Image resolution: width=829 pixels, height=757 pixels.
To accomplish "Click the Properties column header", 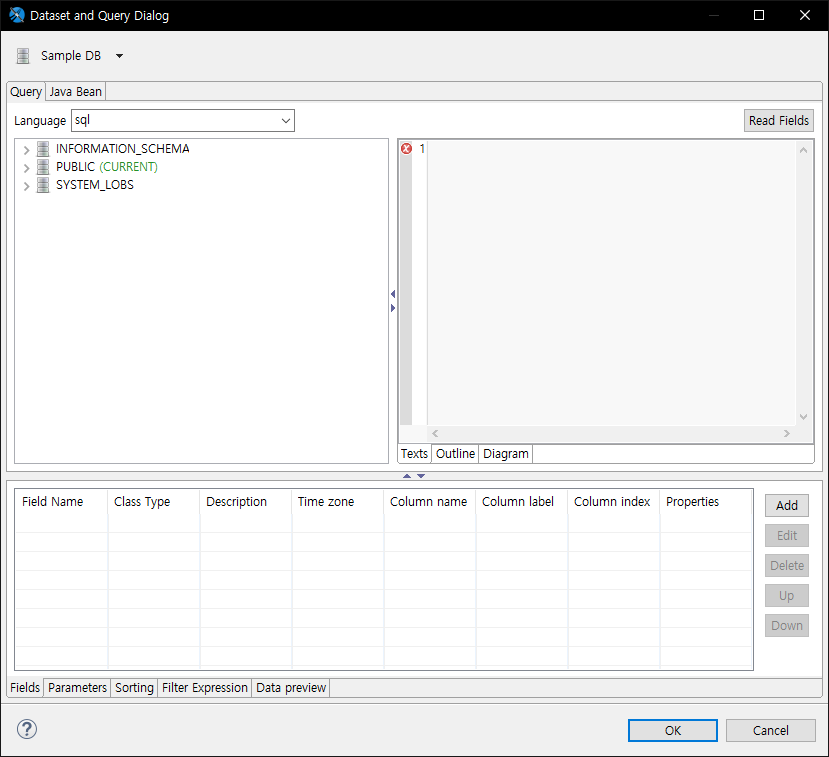I will coord(706,502).
